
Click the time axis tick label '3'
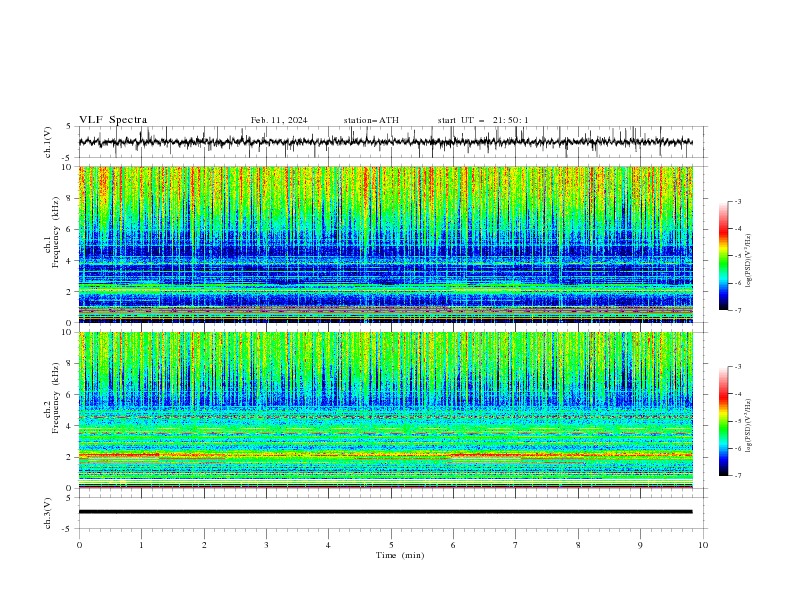(x=266, y=545)
